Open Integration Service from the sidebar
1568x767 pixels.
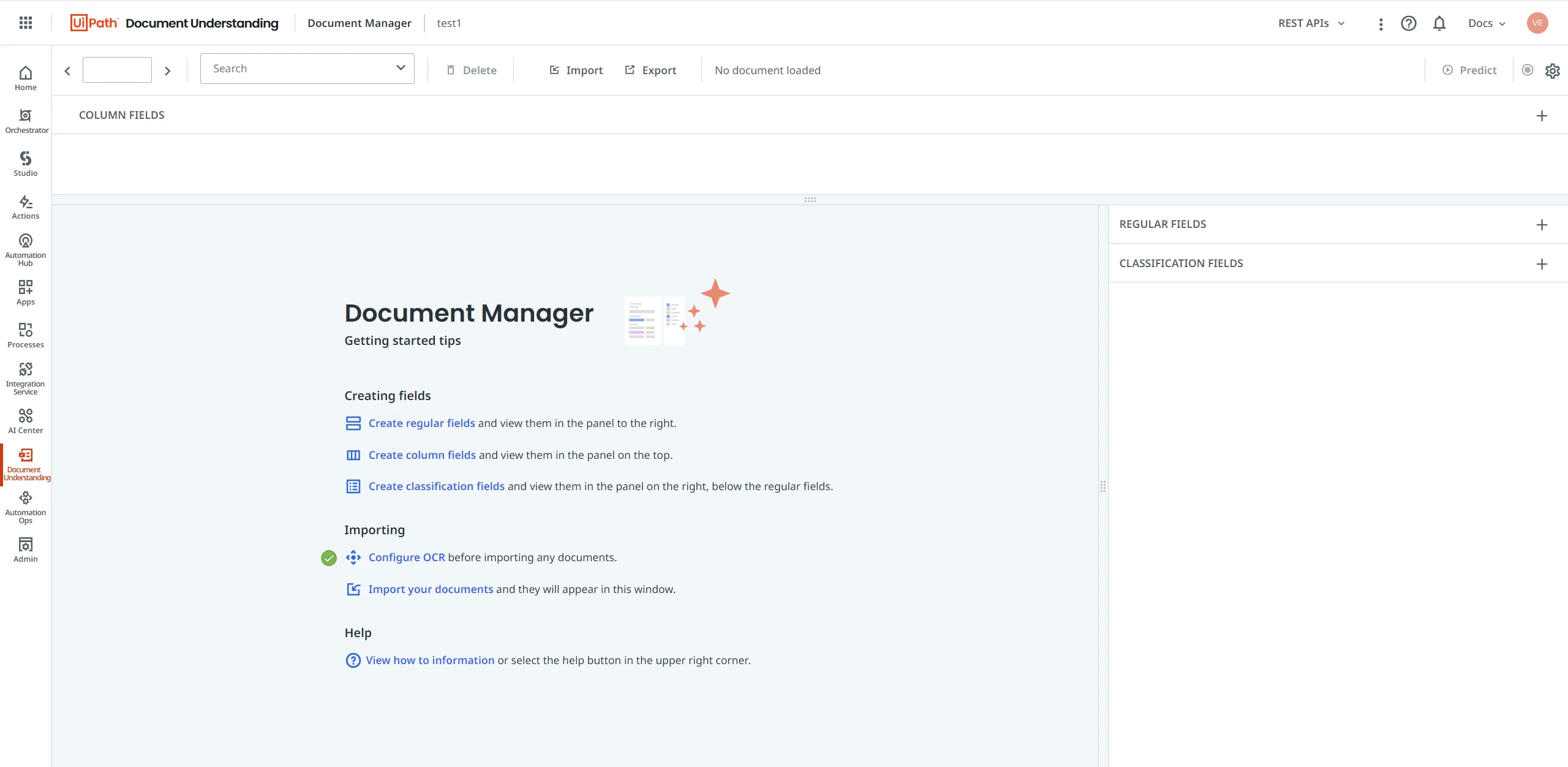coord(26,379)
